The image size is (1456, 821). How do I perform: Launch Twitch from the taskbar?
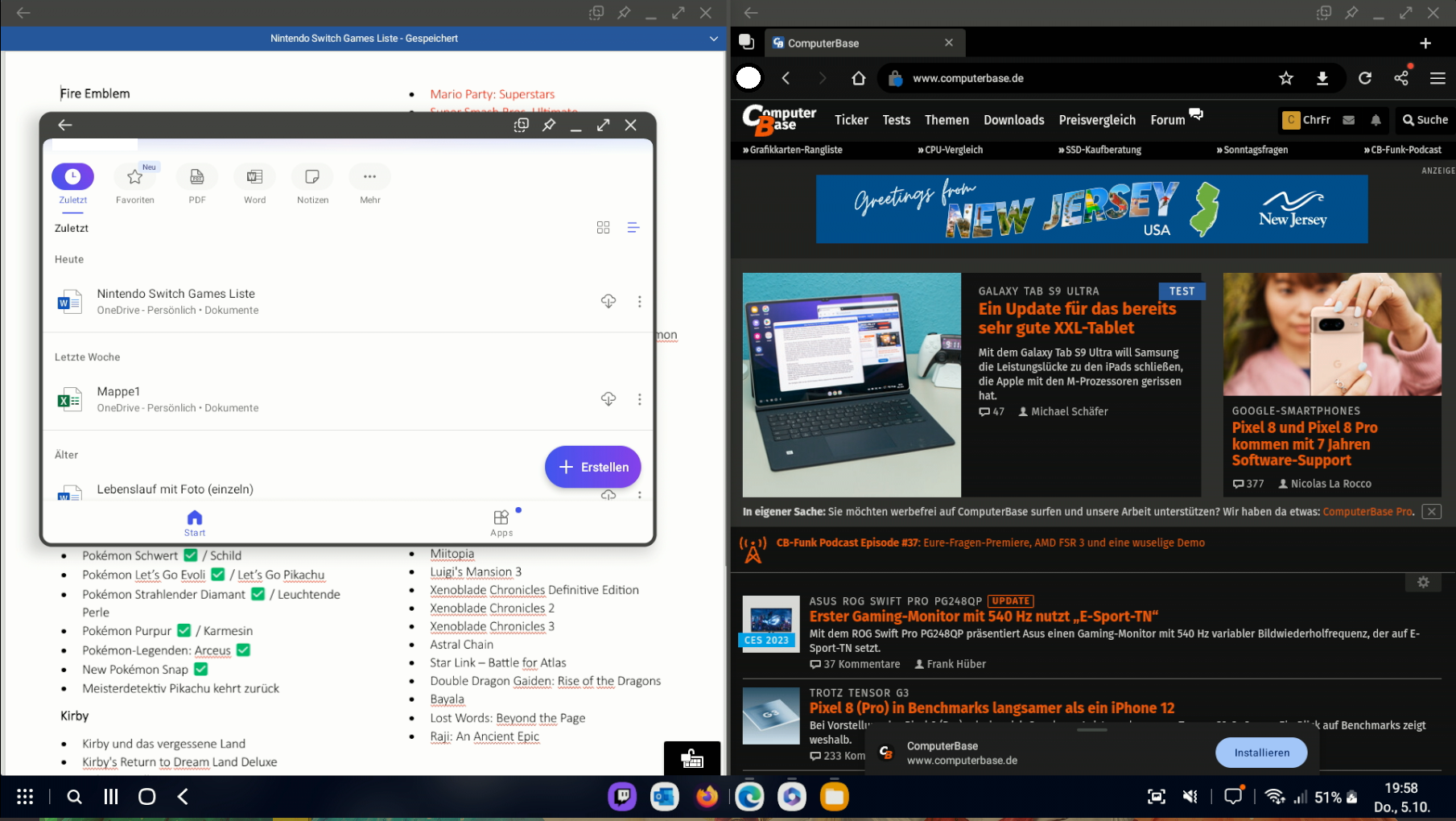[622, 797]
